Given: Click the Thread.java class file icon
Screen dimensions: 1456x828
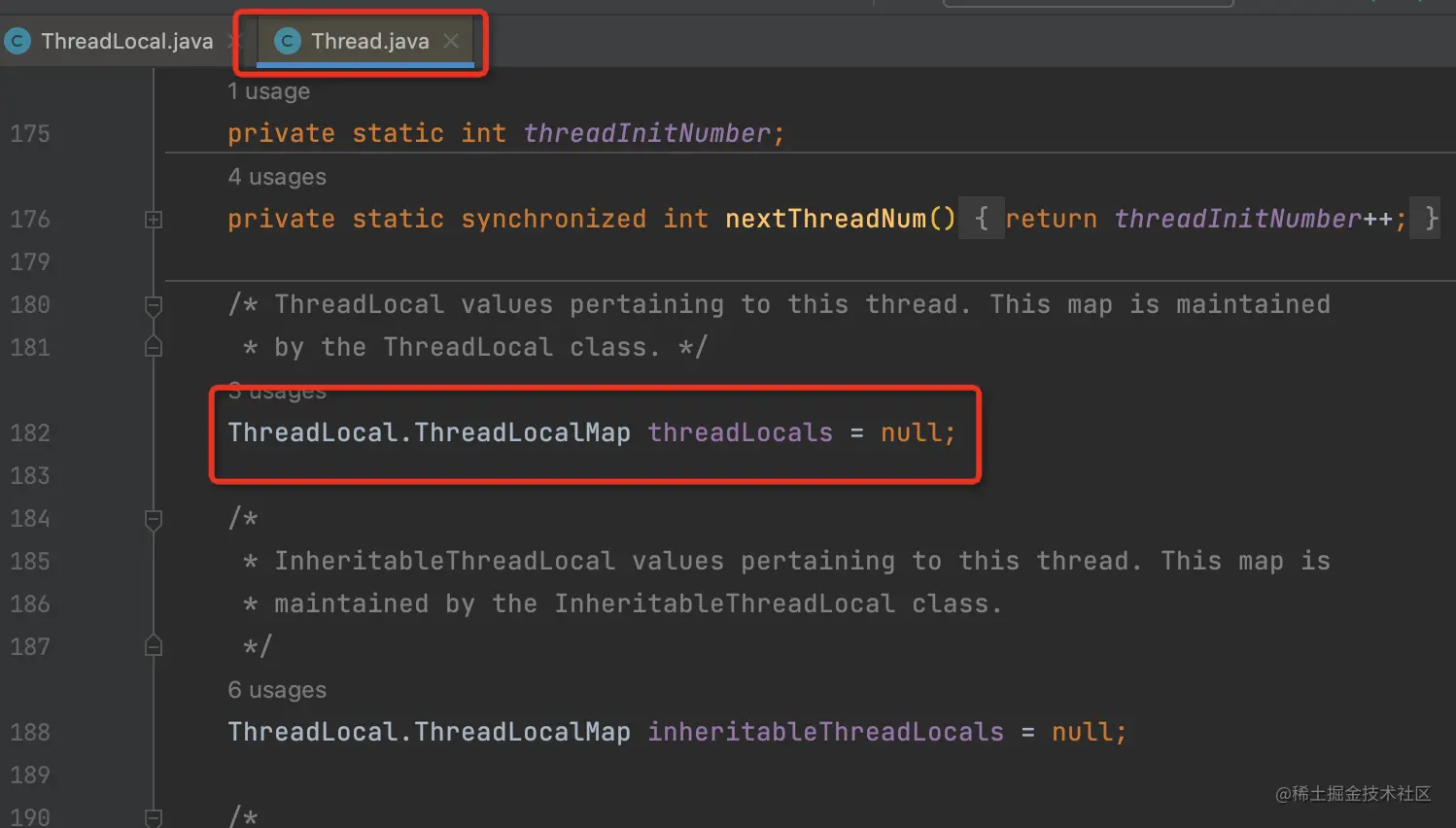Looking at the screenshot, I should coord(288,41).
